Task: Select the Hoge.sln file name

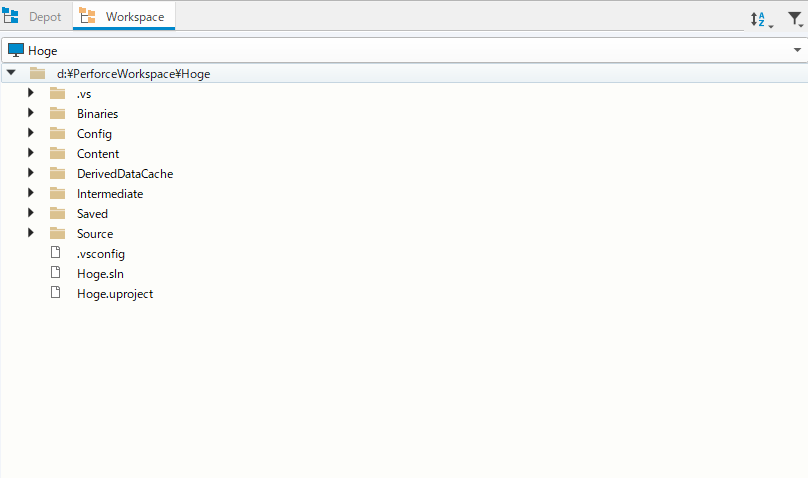Action: click(x=100, y=274)
